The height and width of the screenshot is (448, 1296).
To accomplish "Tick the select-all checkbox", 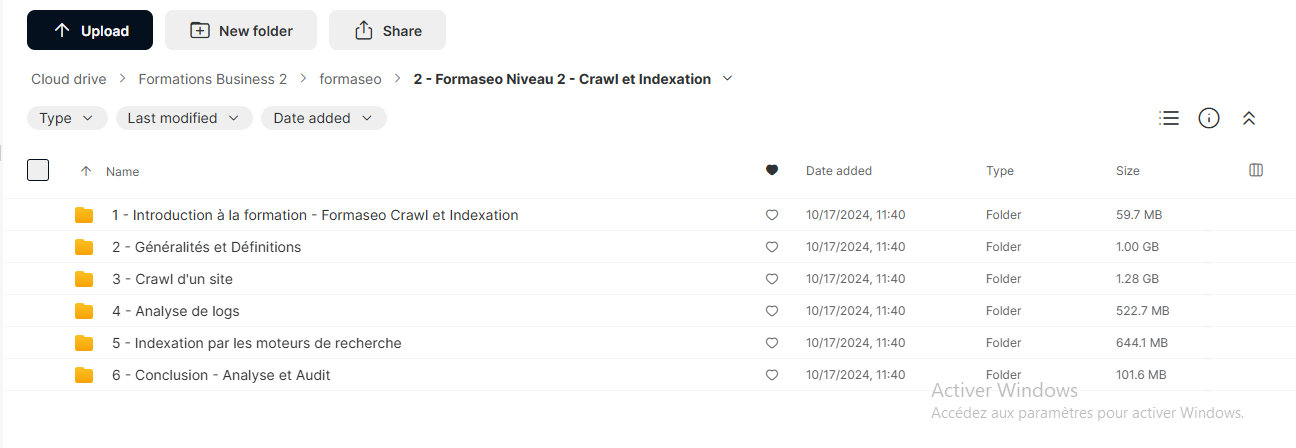I will pos(38,170).
